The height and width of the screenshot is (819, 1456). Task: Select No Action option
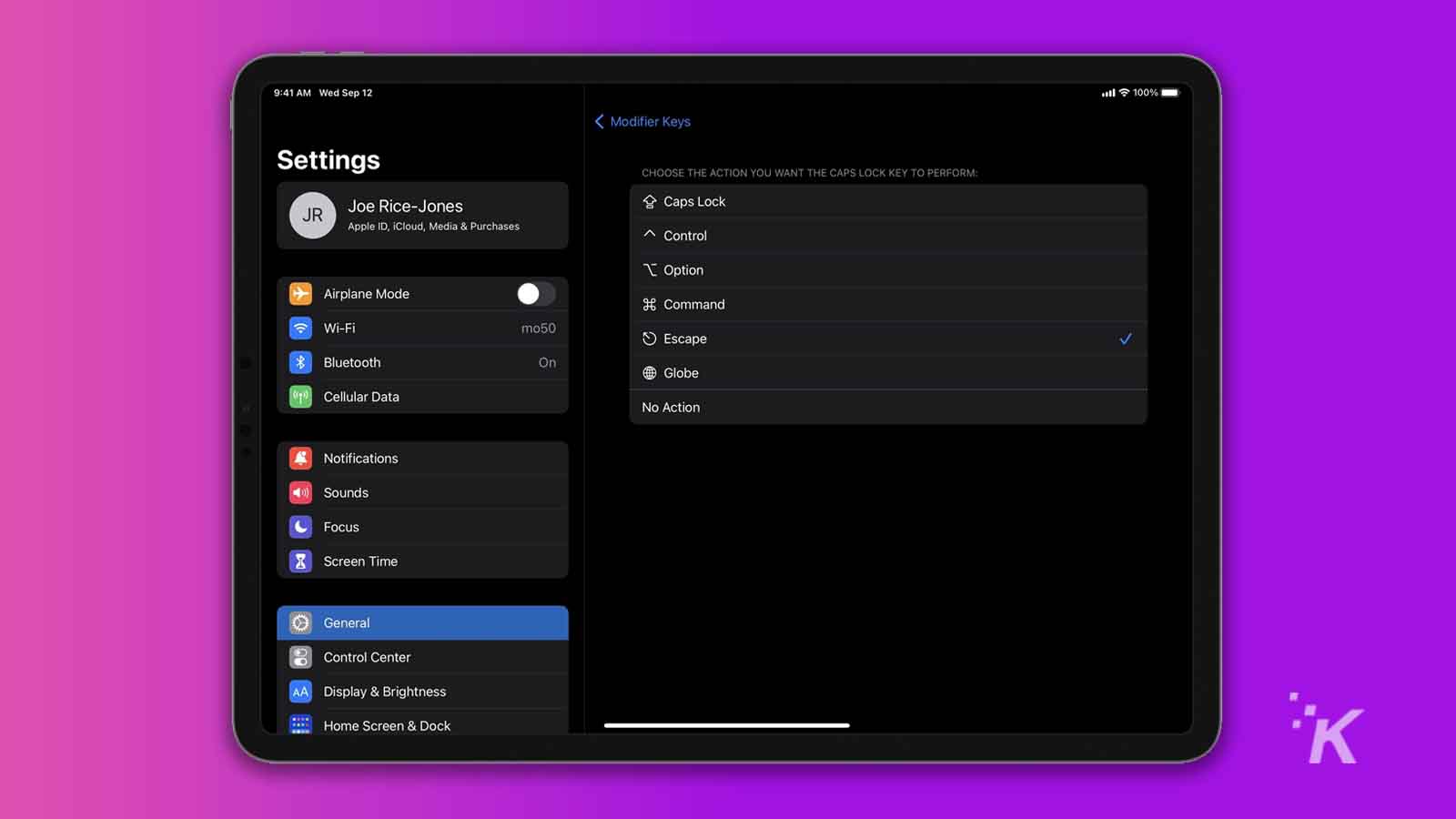(888, 408)
